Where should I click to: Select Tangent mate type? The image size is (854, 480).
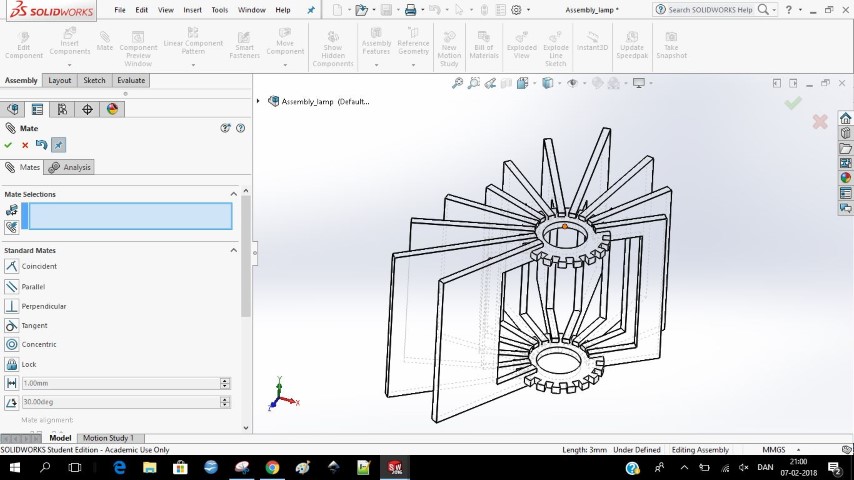[x=26, y=325]
